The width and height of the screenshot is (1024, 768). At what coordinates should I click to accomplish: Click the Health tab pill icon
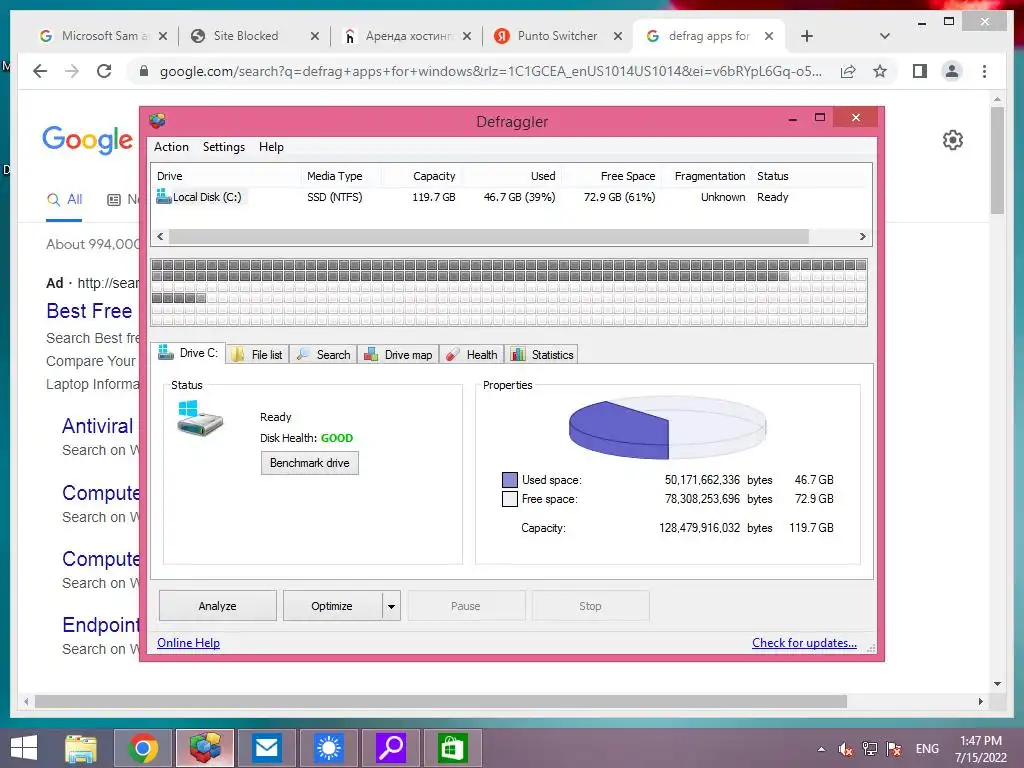[453, 355]
